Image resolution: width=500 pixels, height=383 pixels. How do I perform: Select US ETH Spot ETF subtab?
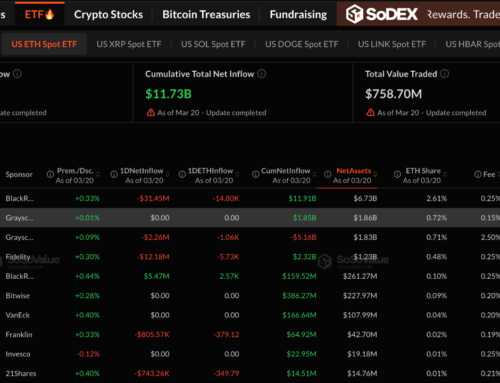[x=44, y=44]
